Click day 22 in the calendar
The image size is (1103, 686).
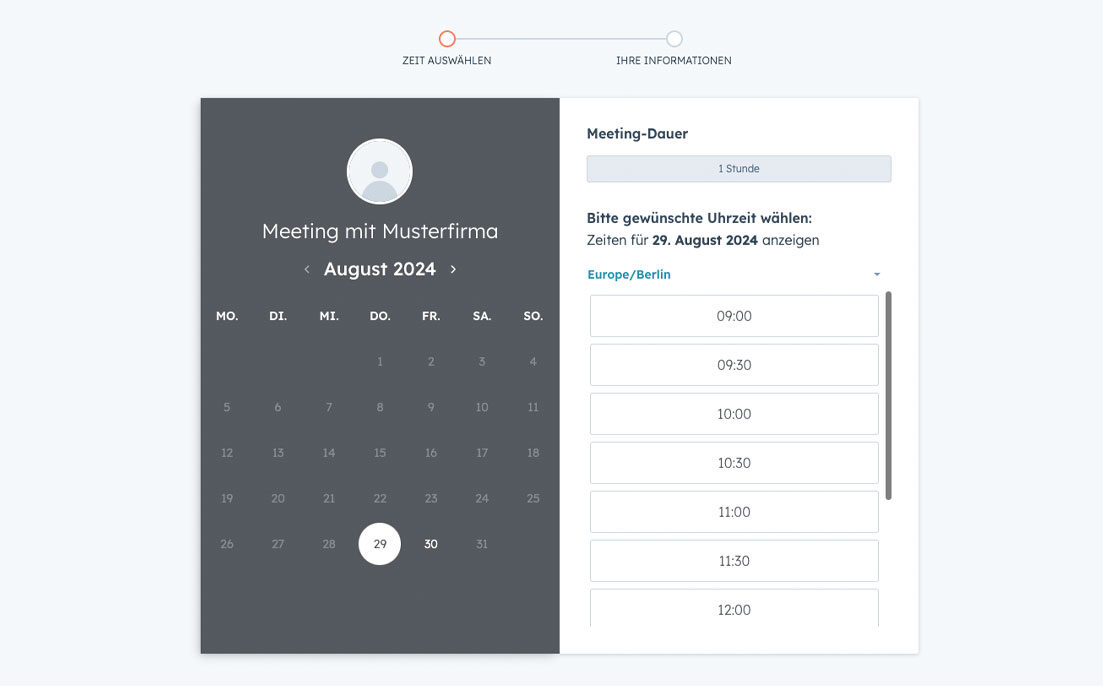pyautogui.click(x=380, y=498)
